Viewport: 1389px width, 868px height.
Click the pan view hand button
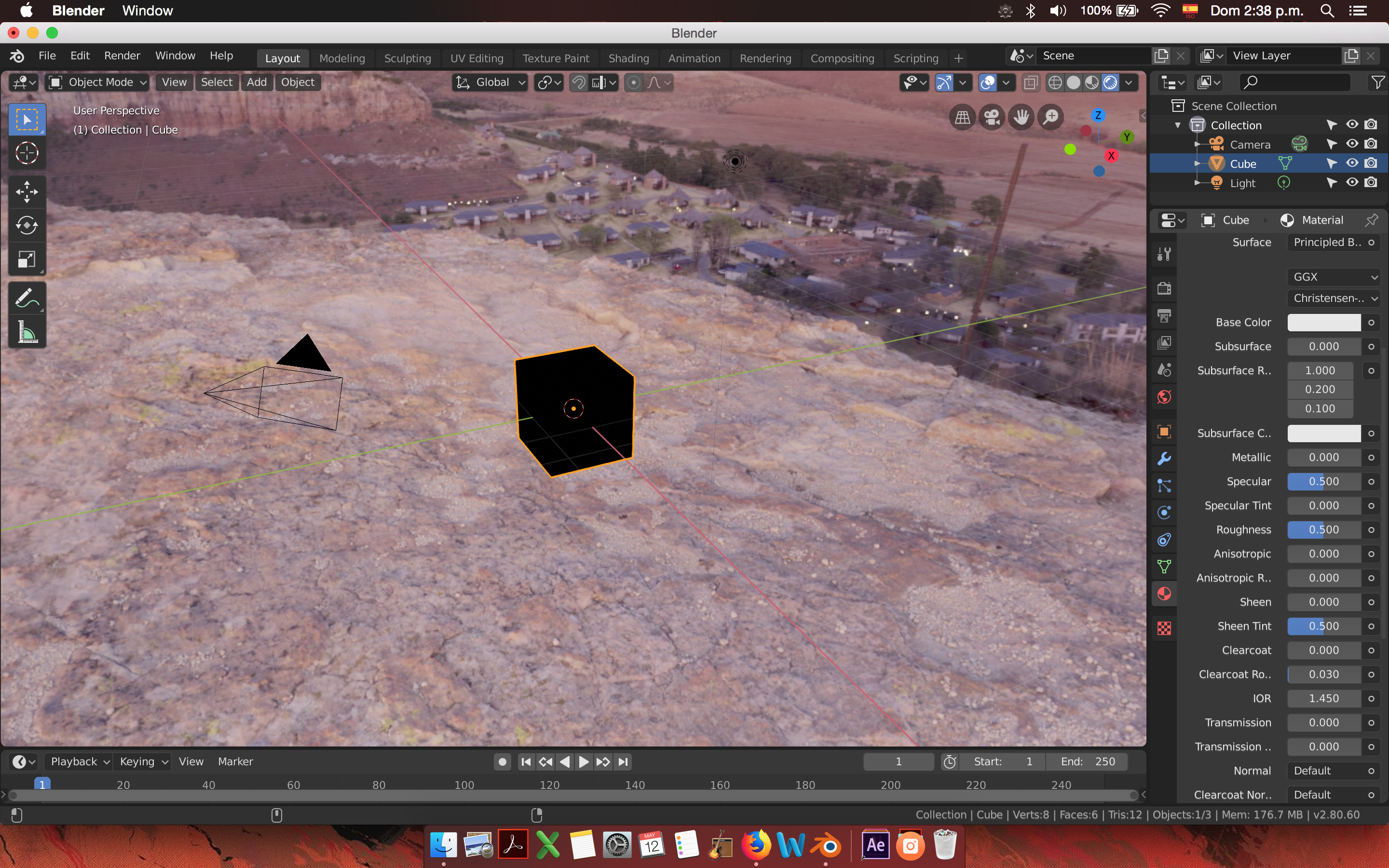pyautogui.click(x=1021, y=118)
